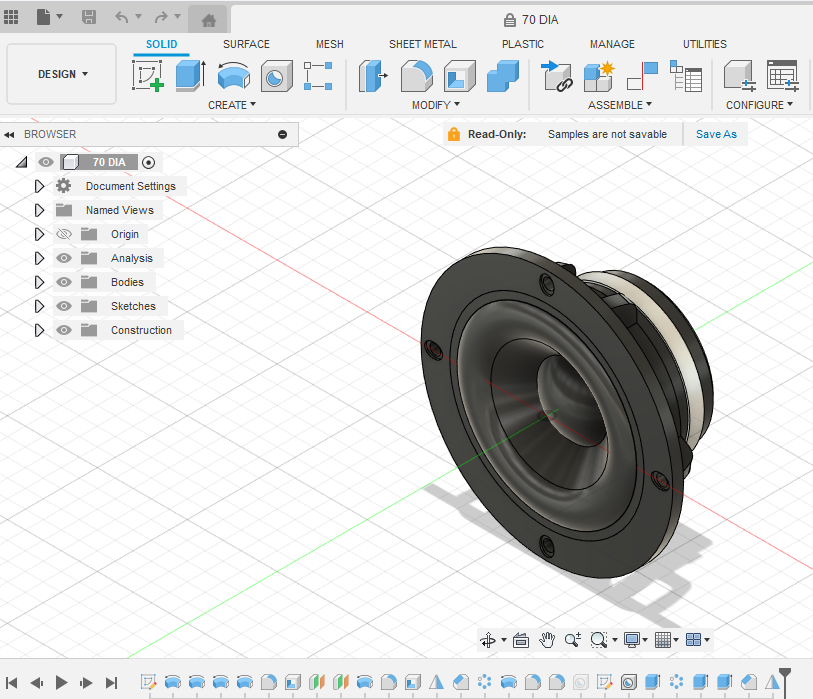
Task: Hide the Sketches folder
Action: click(64, 306)
